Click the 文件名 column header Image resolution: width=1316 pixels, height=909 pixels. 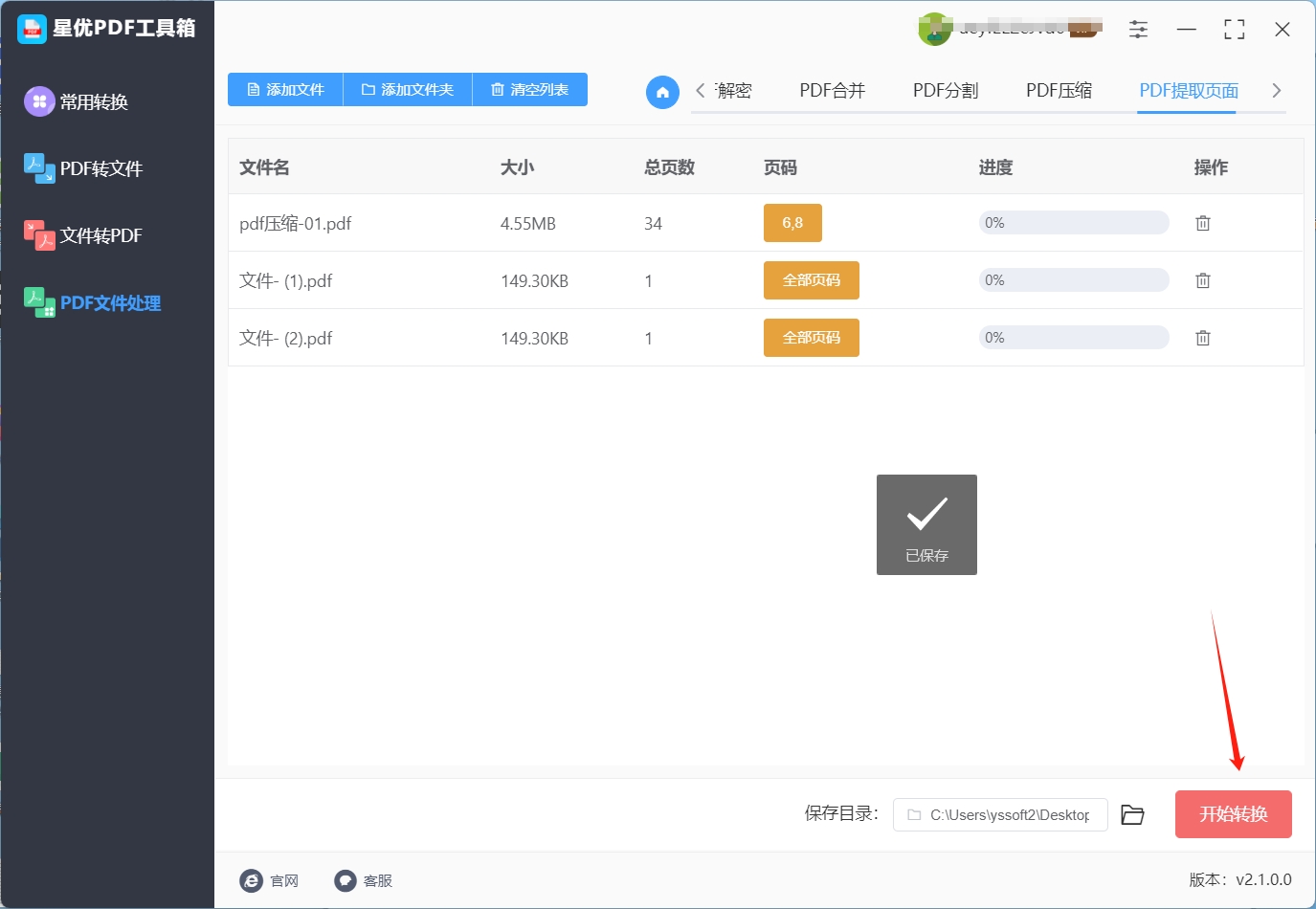tap(264, 167)
